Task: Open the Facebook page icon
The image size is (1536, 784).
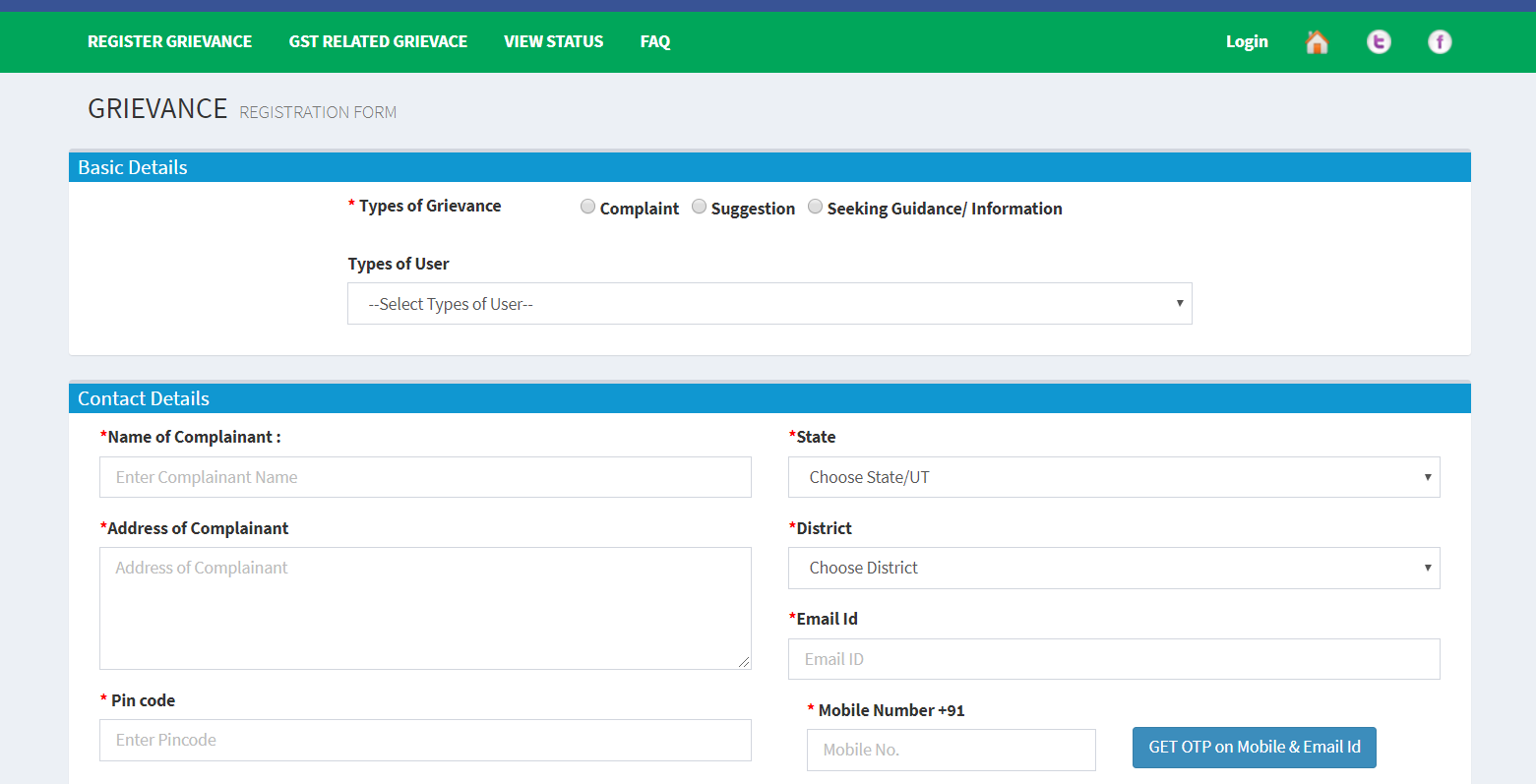Action: click(1440, 41)
